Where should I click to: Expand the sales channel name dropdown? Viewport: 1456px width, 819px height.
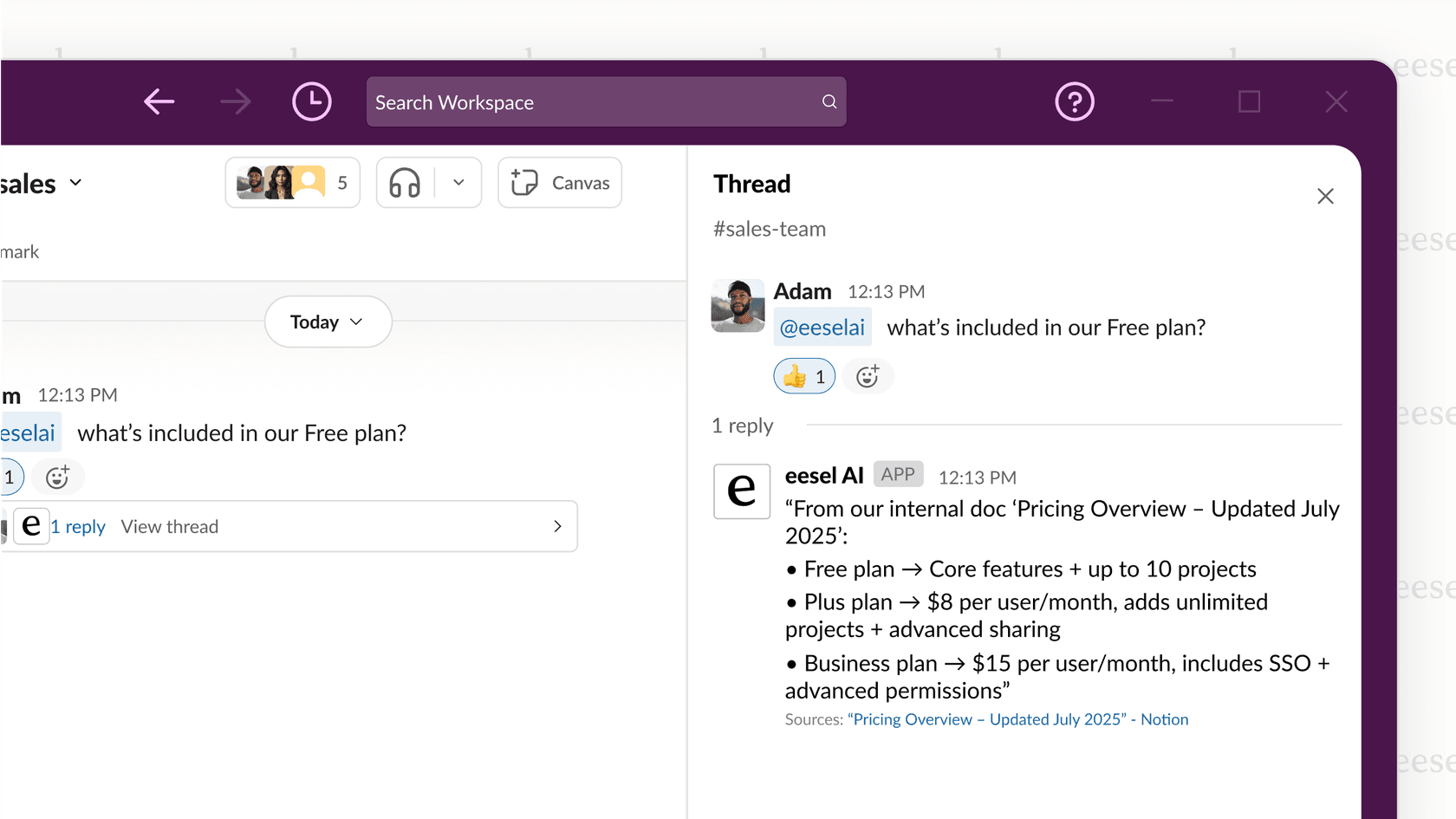pyautogui.click(x=75, y=182)
